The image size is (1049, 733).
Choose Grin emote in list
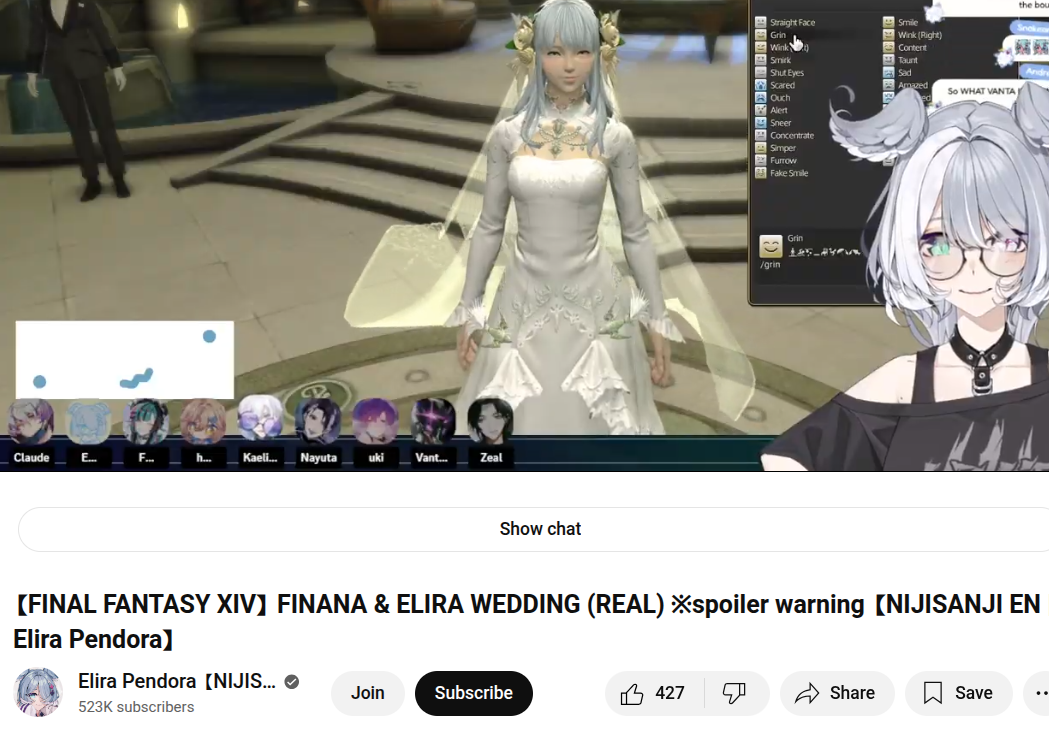[771, 35]
